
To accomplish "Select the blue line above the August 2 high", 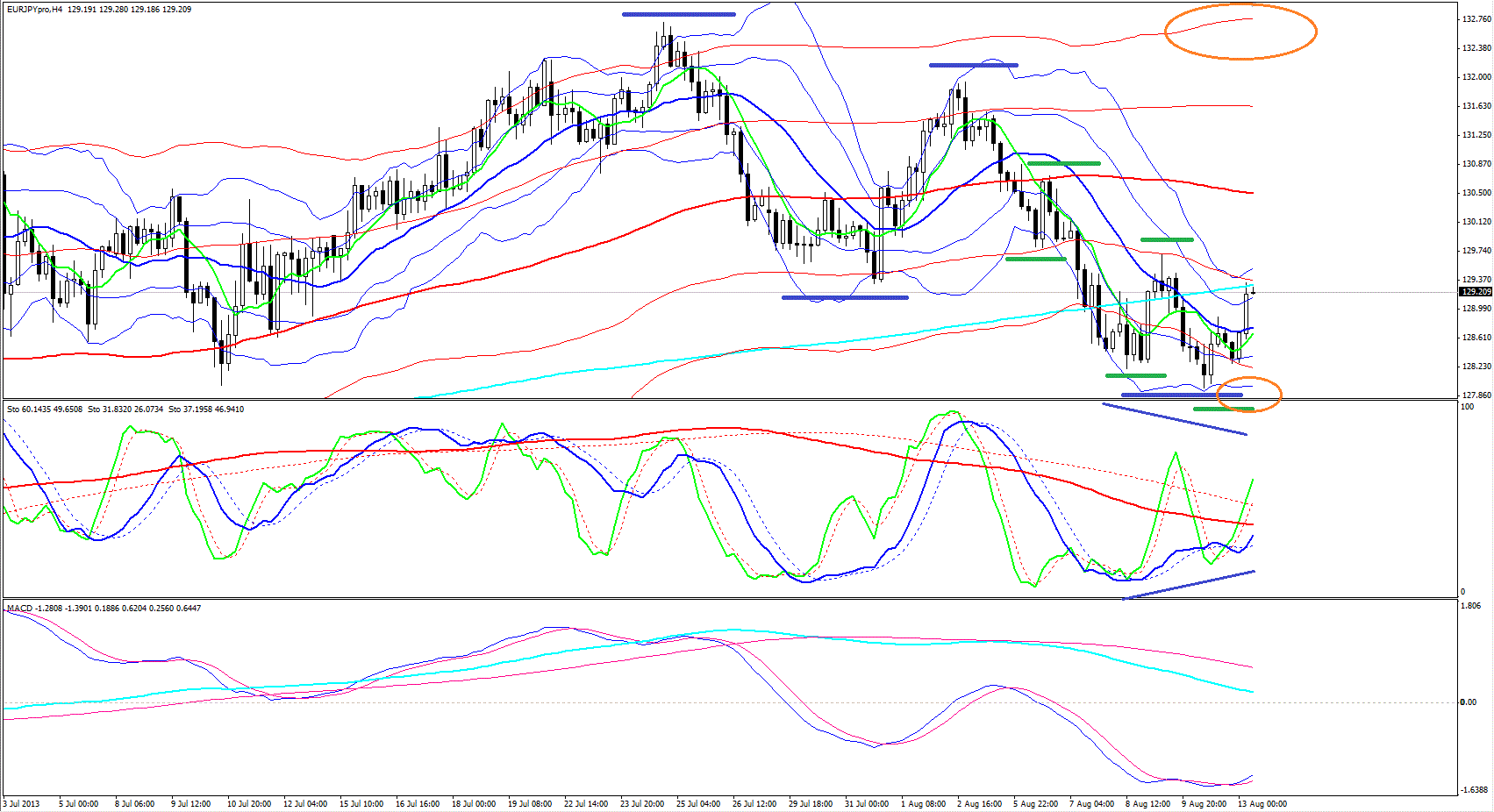I will click(973, 65).
